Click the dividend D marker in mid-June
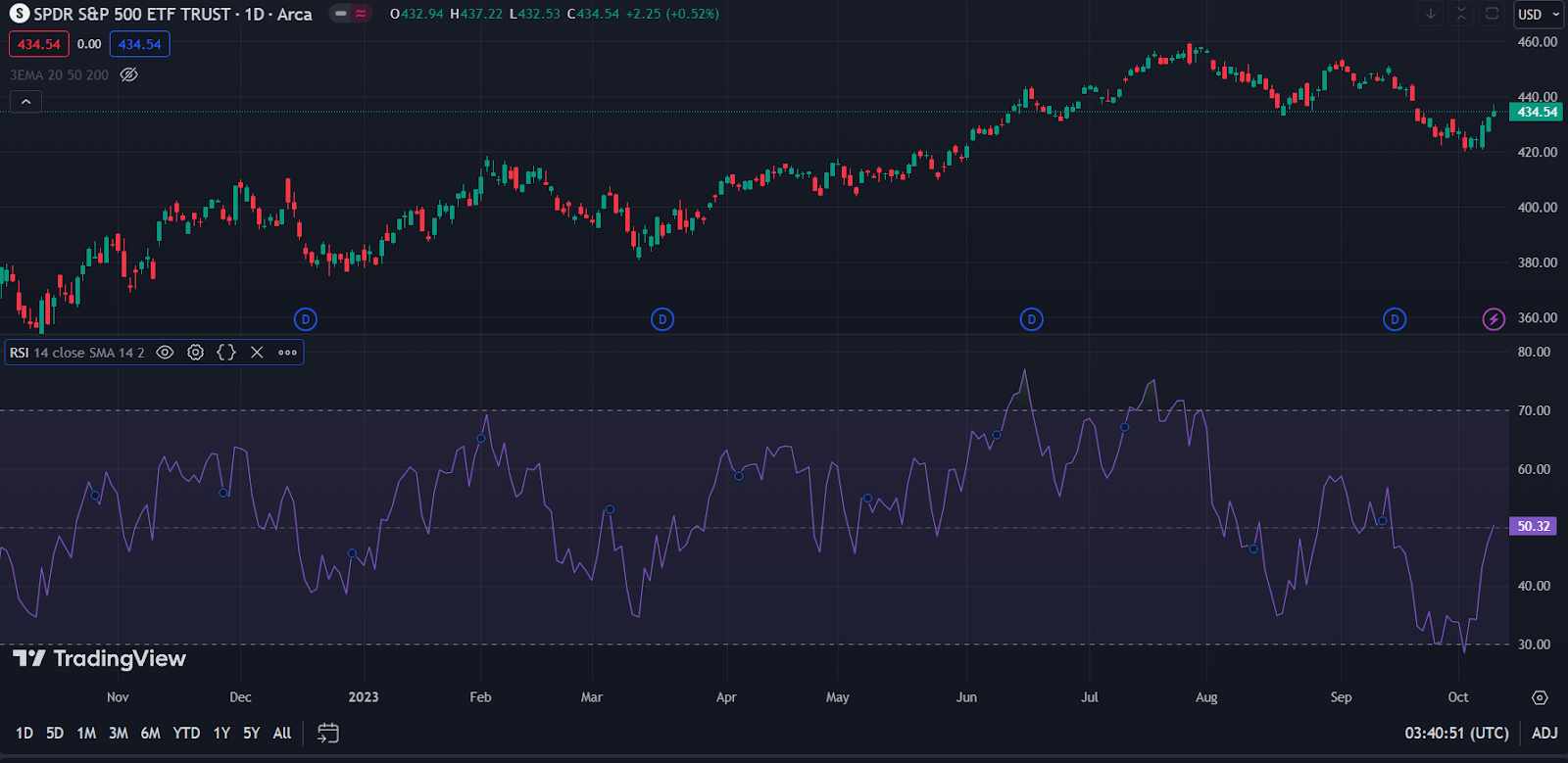 (1031, 319)
